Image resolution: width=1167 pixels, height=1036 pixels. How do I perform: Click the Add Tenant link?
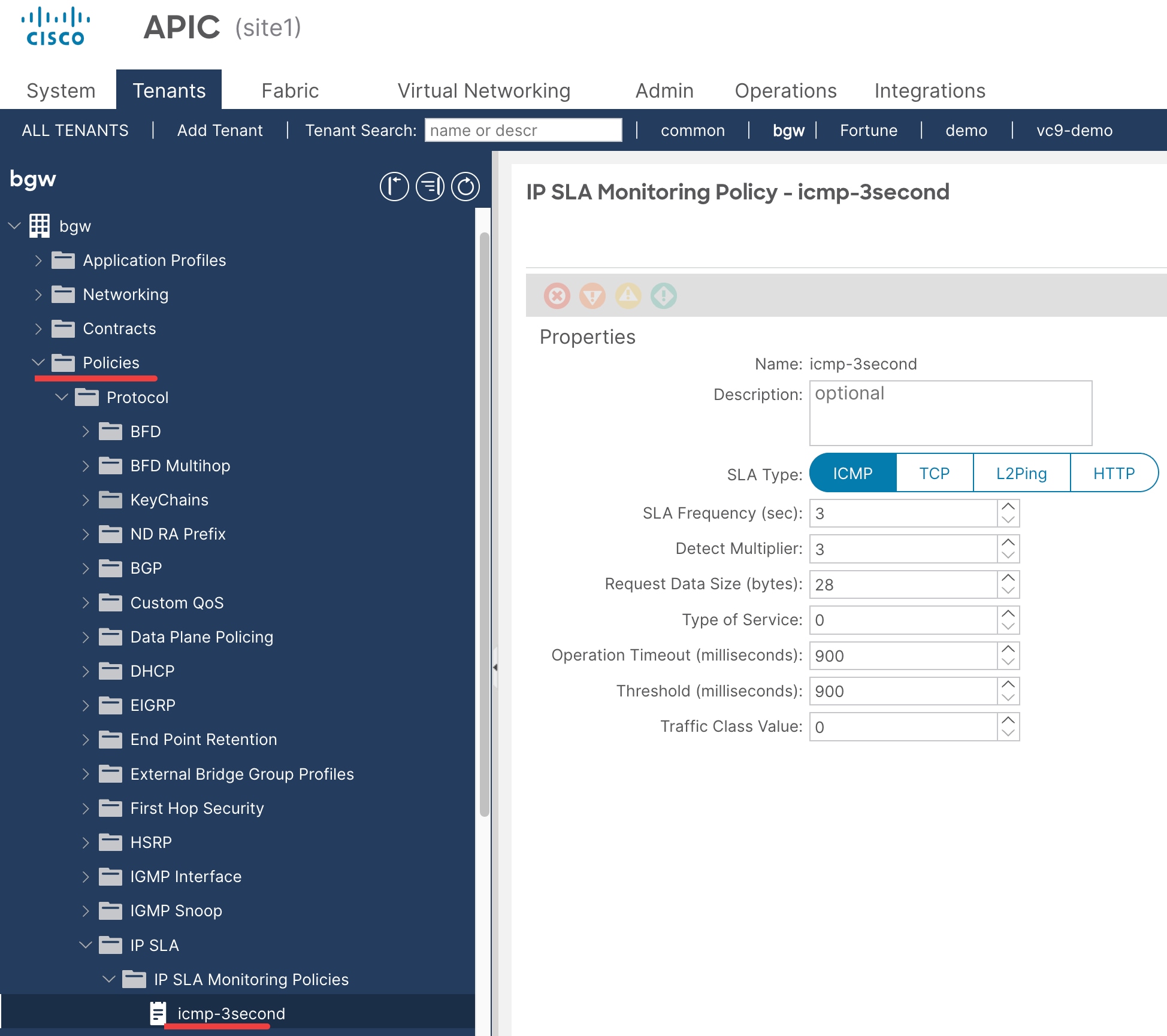tap(220, 130)
